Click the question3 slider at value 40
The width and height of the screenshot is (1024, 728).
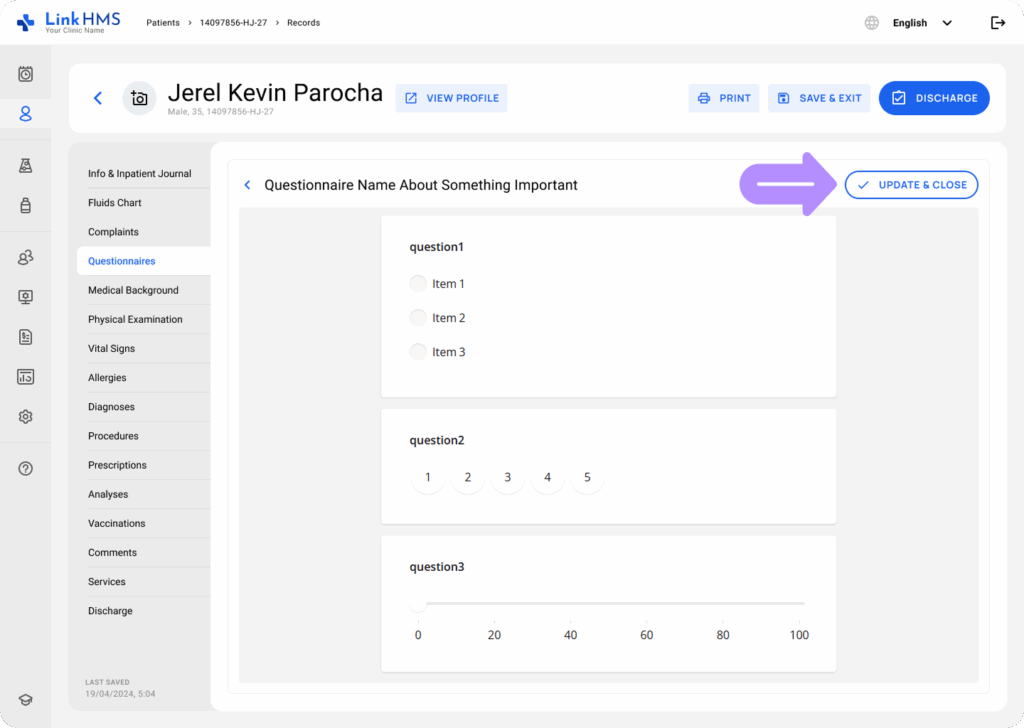(x=570, y=604)
